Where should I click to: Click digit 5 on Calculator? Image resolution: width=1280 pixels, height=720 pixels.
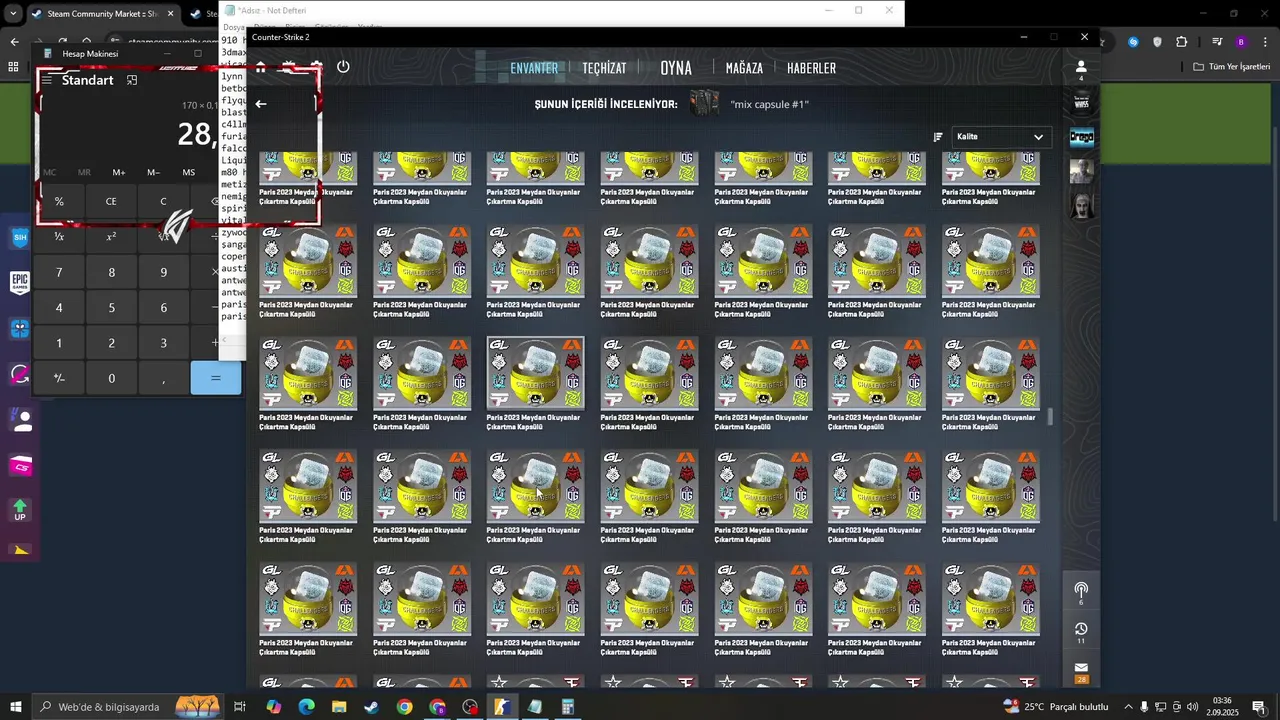(111, 308)
